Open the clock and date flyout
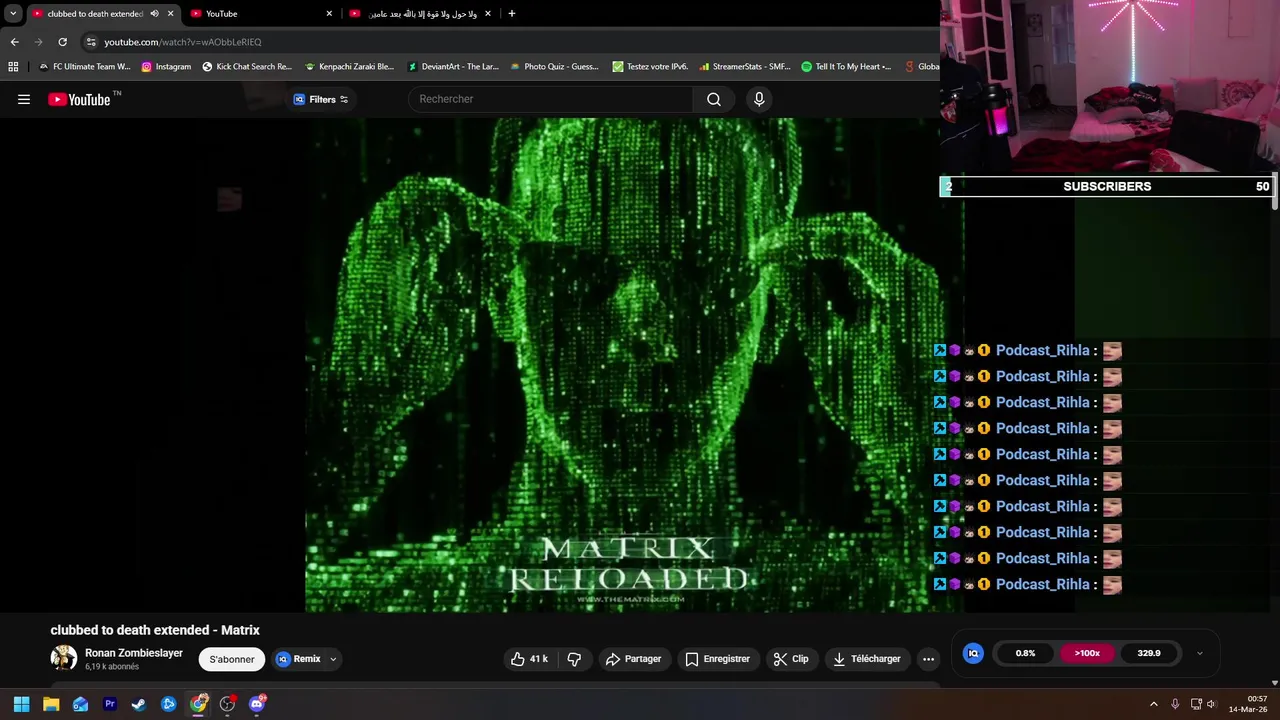The height and width of the screenshot is (720, 1280). [x=1248, y=704]
